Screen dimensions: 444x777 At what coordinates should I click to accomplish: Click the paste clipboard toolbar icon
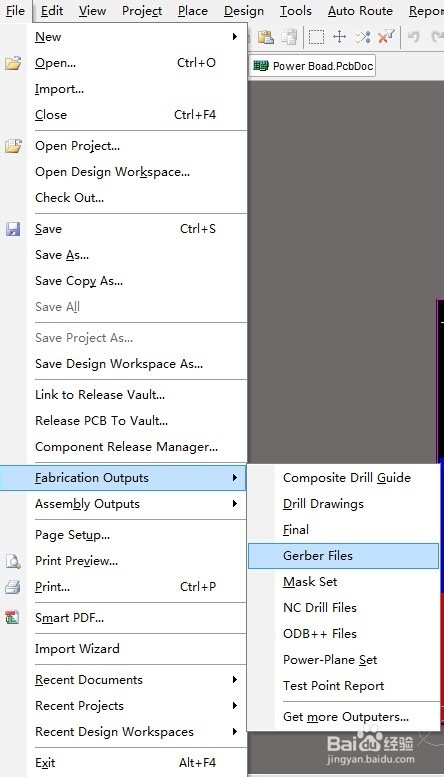[x=266, y=37]
